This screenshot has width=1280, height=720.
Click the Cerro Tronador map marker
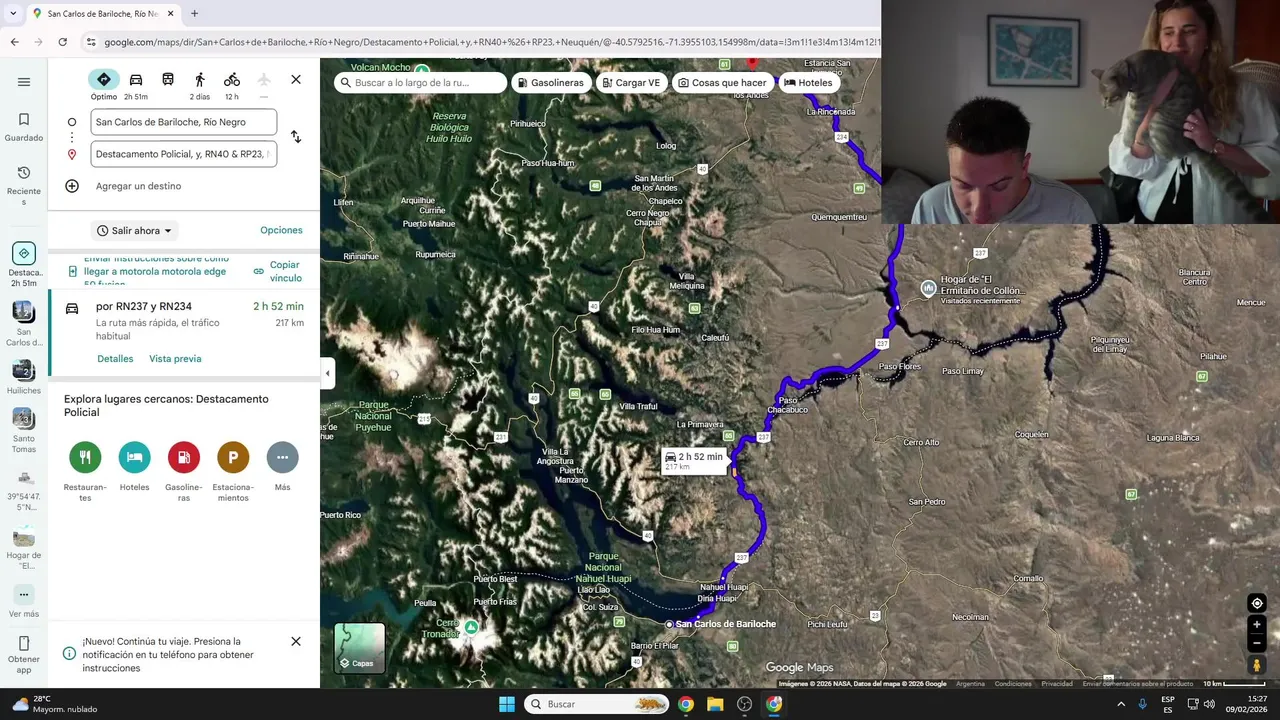471,627
